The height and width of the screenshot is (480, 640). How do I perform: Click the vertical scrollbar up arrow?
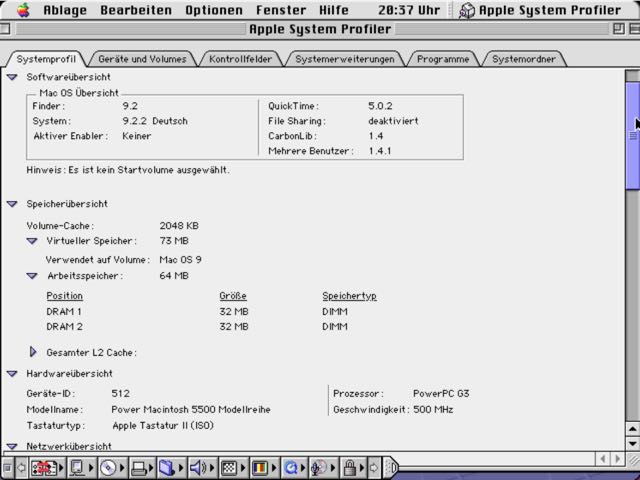(632, 429)
